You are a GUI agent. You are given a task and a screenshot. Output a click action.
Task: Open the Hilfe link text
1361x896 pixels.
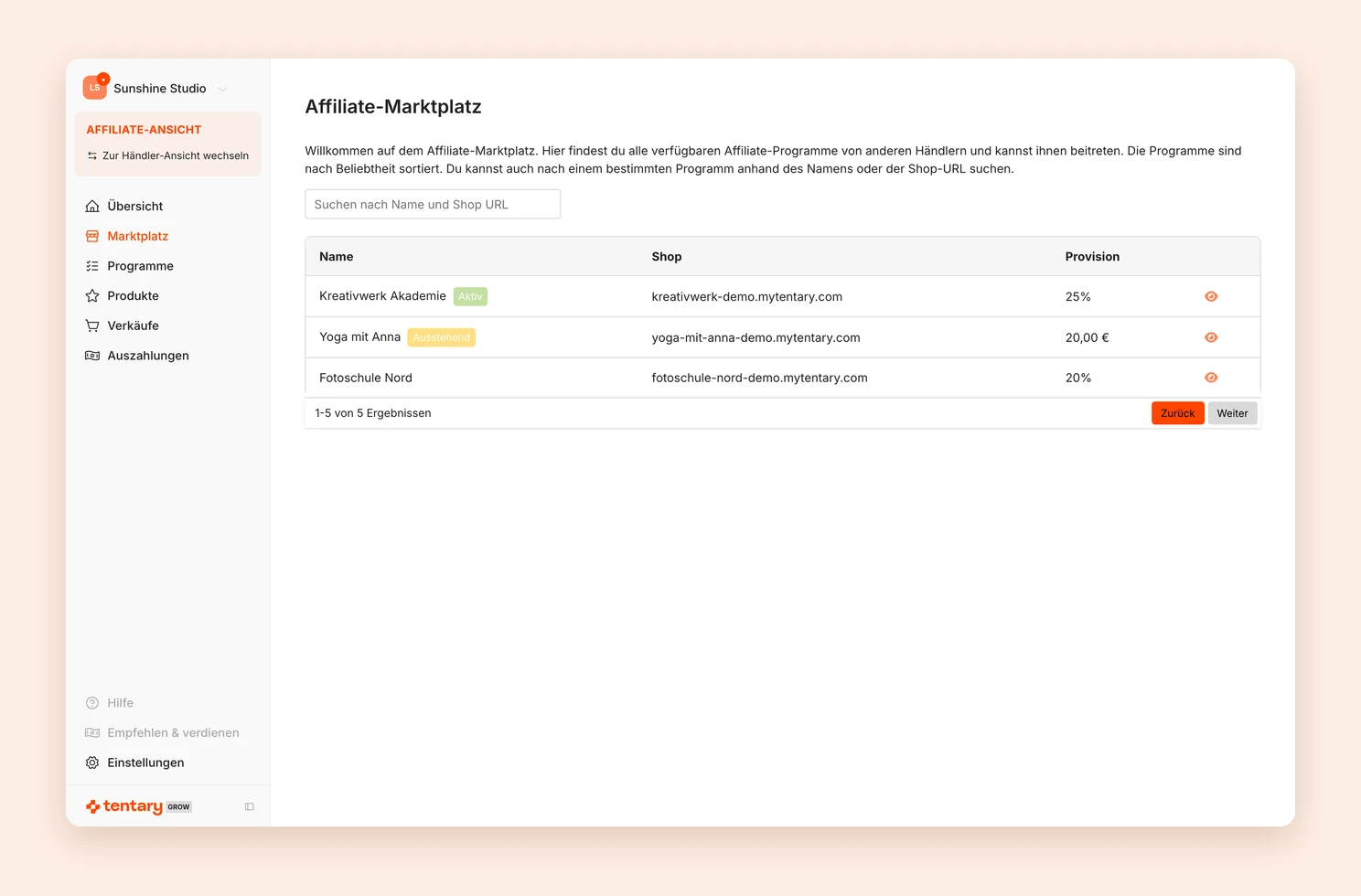pos(121,703)
